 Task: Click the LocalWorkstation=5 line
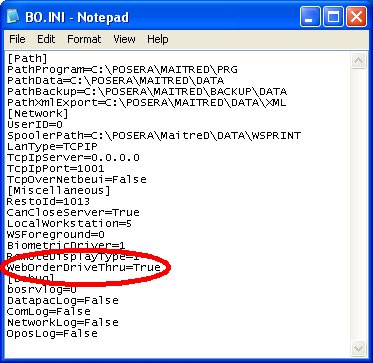point(69,224)
